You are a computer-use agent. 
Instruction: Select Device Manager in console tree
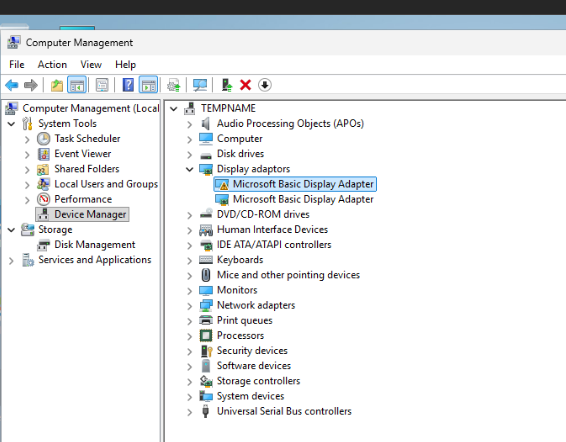coord(90,214)
